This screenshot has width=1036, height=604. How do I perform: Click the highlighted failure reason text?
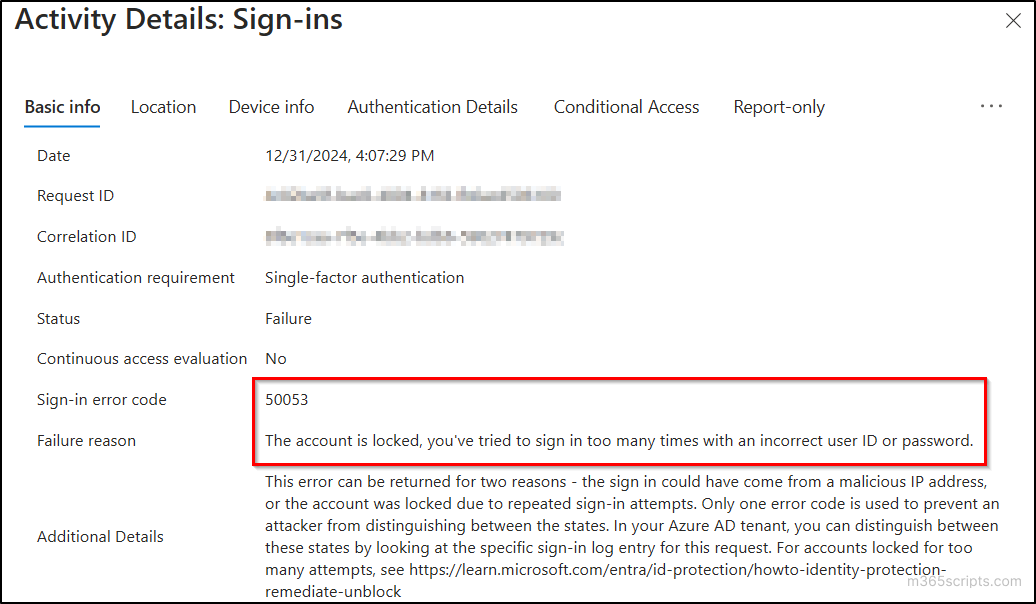click(x=618, y=440)
